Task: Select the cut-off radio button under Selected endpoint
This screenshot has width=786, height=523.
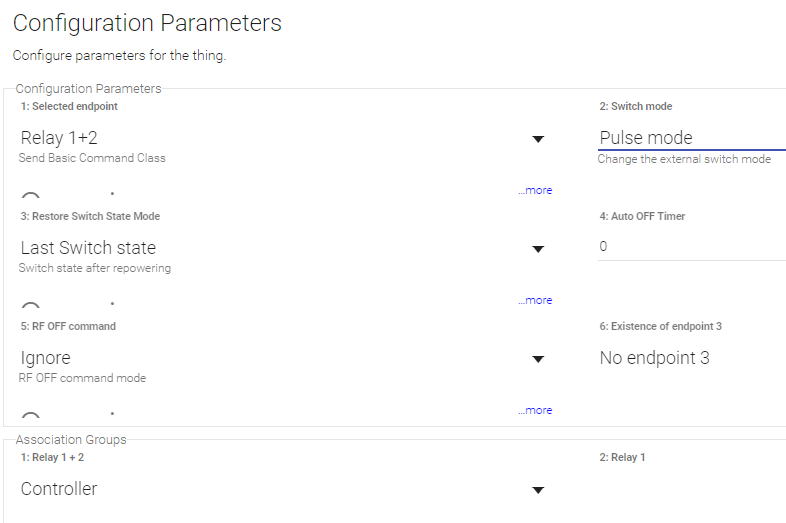Action: [x=31, y=196]
